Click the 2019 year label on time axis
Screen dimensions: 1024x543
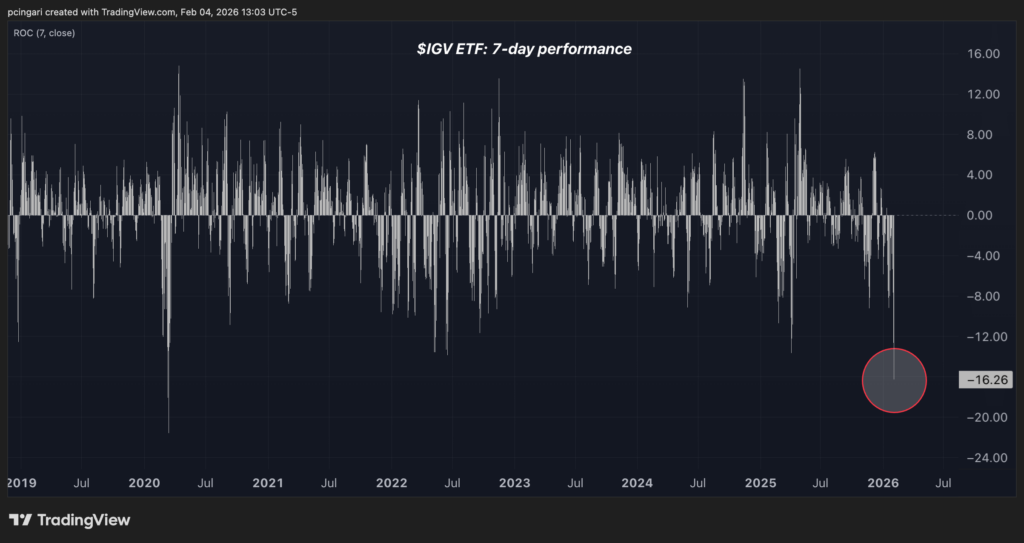coord(21,483)
